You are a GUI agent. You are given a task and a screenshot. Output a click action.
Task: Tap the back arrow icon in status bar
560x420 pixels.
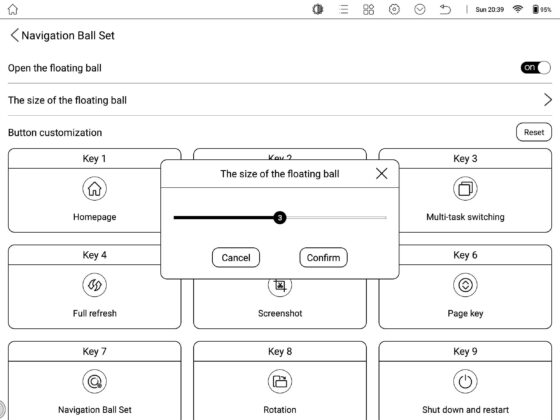click(x=445, y=9)
